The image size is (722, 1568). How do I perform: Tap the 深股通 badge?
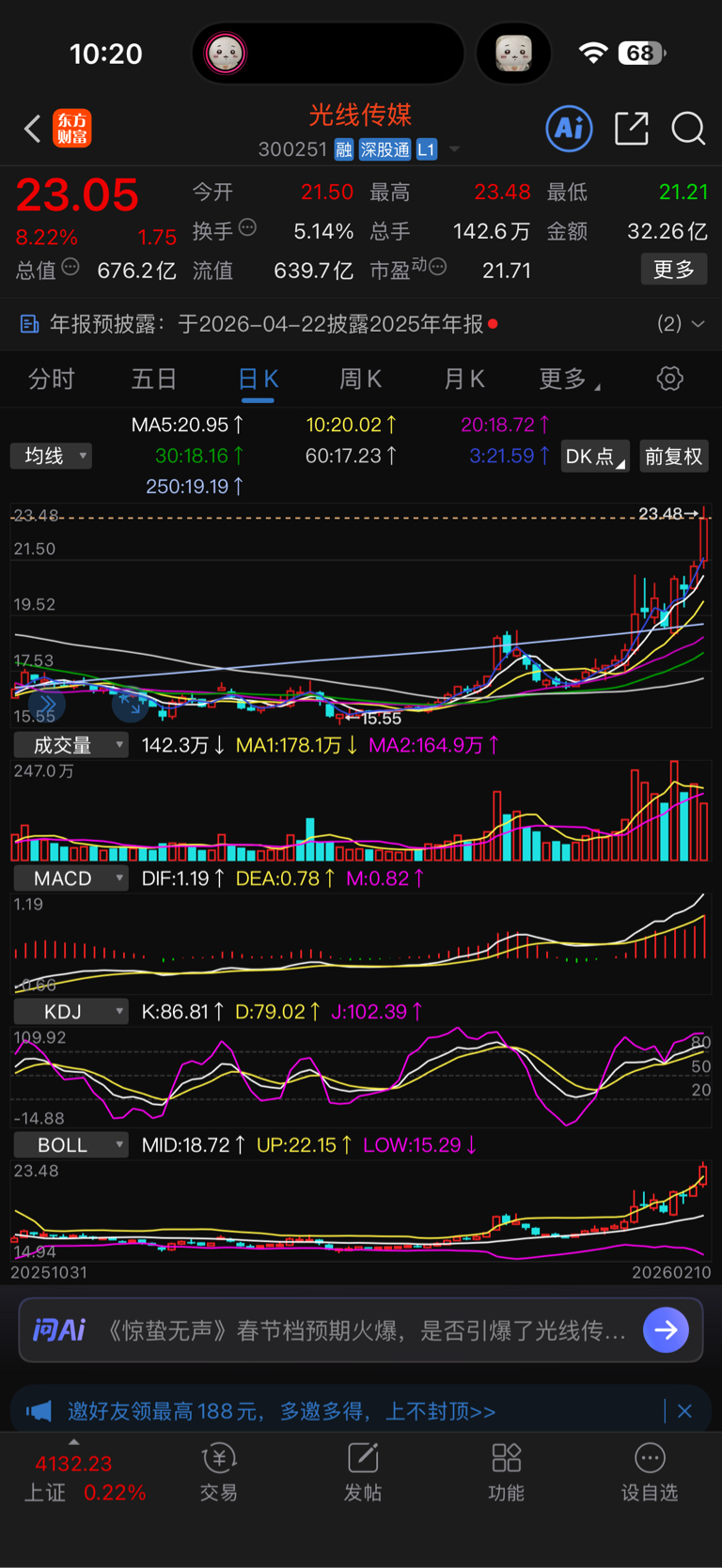point(385,149)
